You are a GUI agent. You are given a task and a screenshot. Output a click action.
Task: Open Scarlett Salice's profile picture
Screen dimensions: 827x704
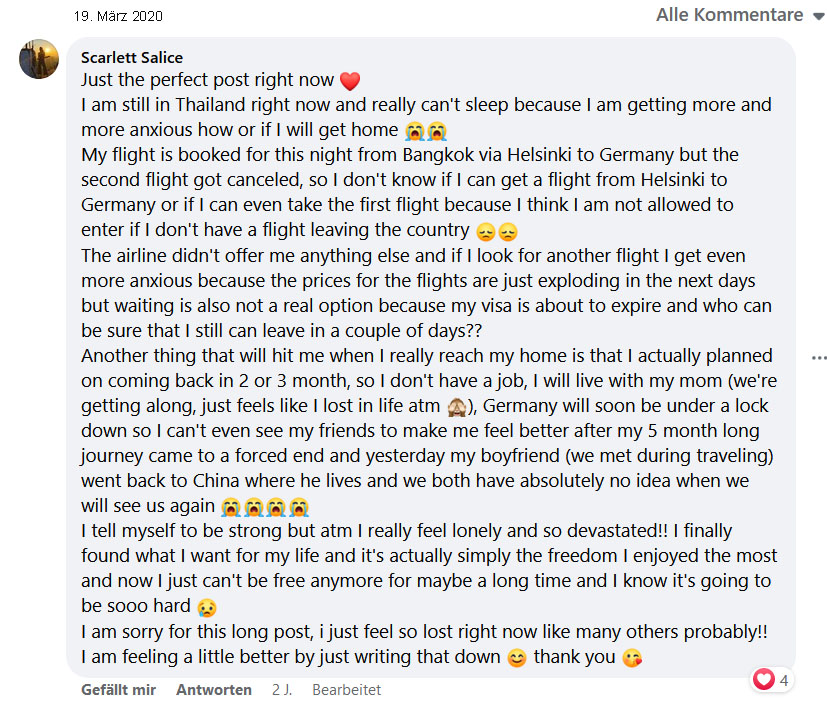pos(39,59)
